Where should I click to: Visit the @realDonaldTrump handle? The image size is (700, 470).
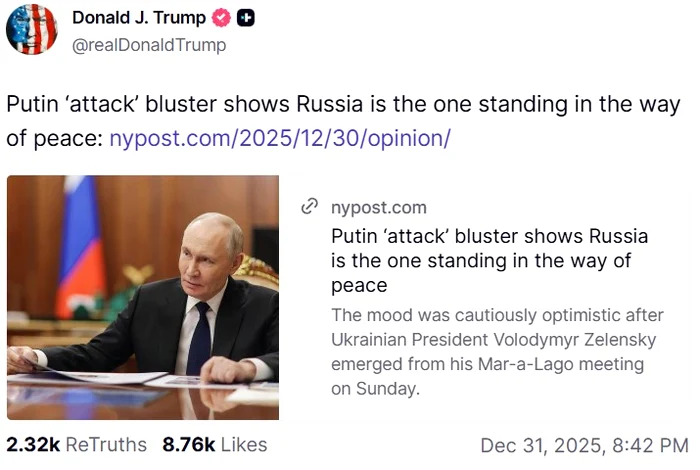pos(149,45)
